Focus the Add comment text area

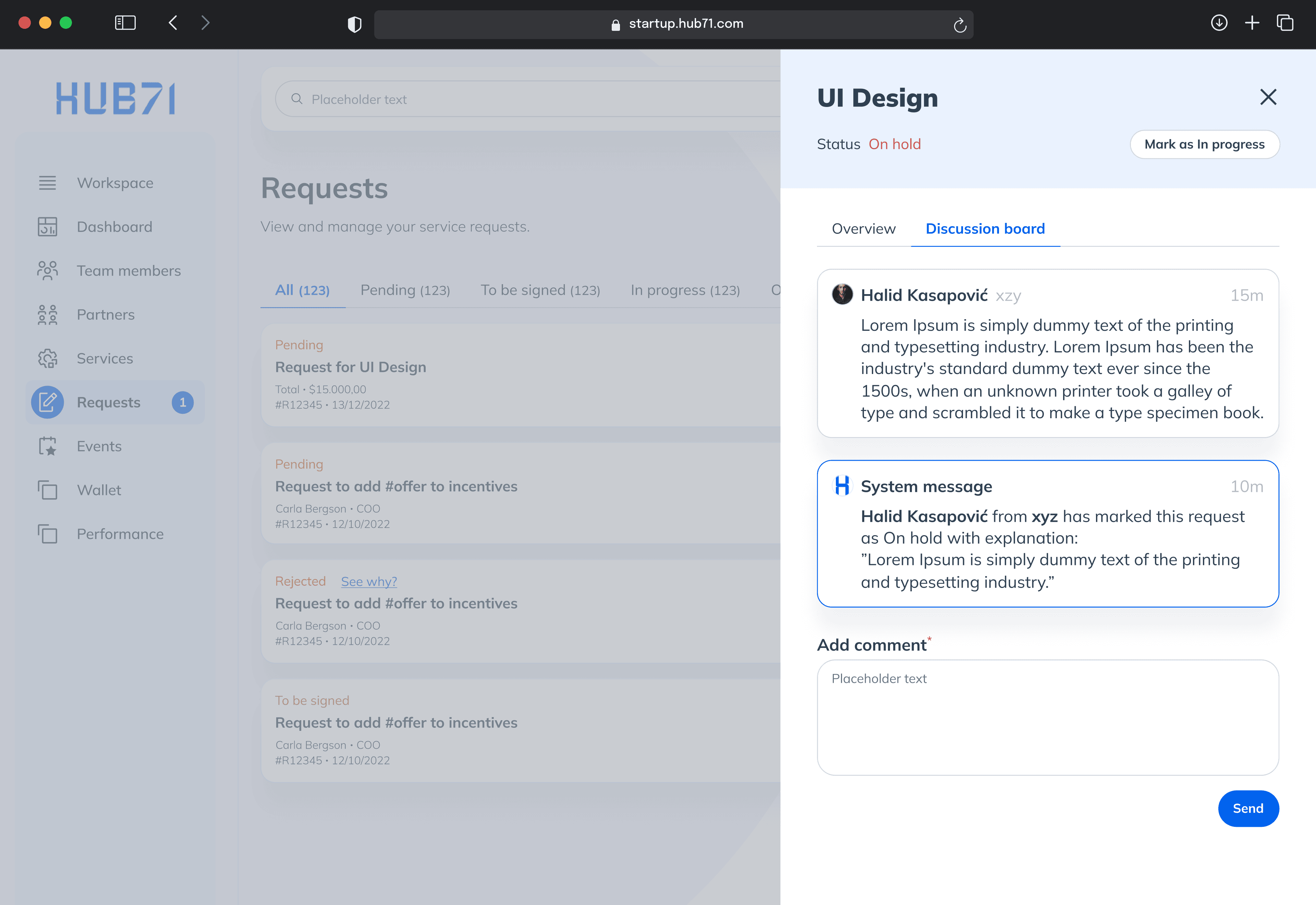[1047, 717]
